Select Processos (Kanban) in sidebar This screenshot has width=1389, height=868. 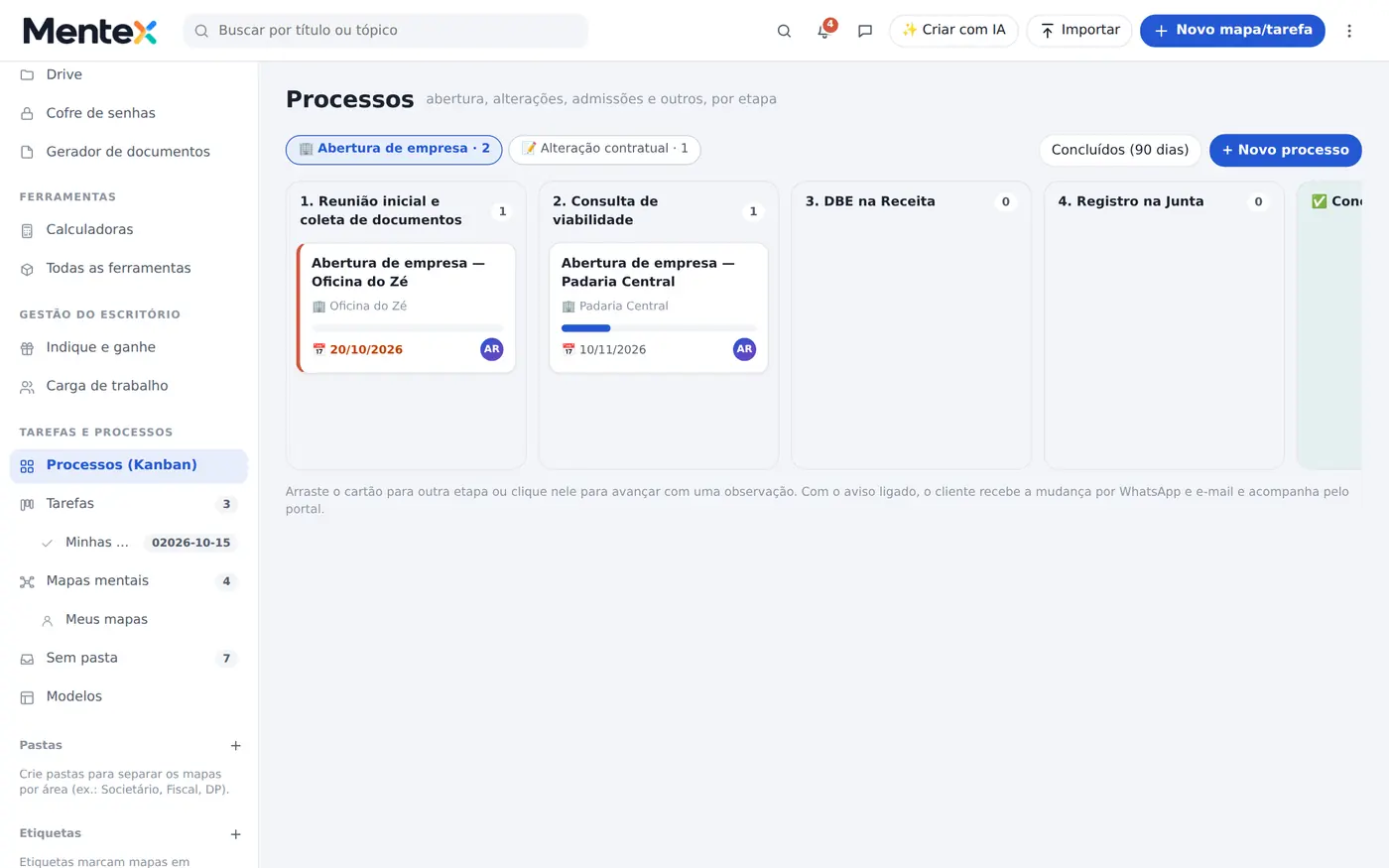tap(129, 465)
